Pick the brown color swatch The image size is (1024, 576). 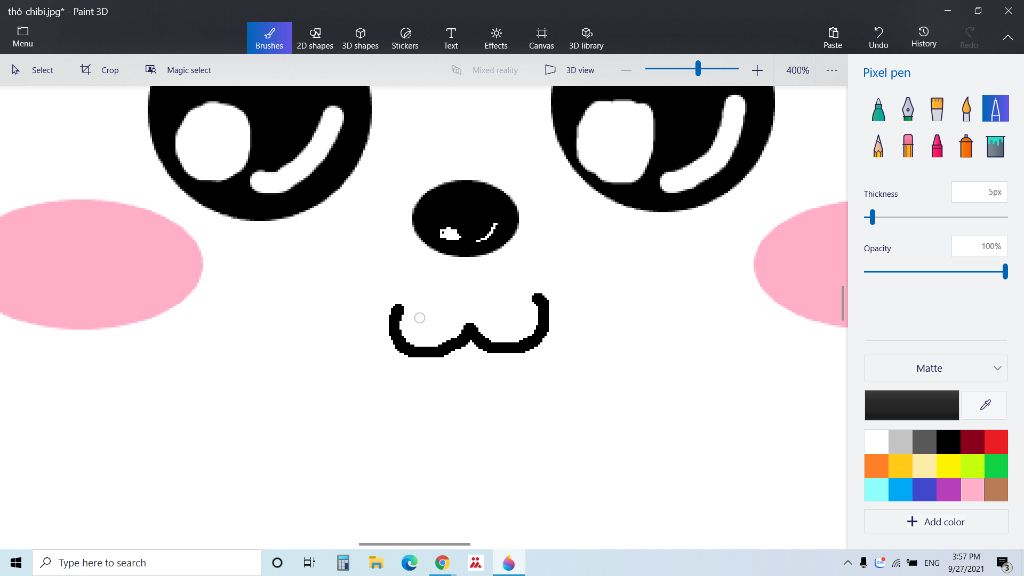pos(996,489)
